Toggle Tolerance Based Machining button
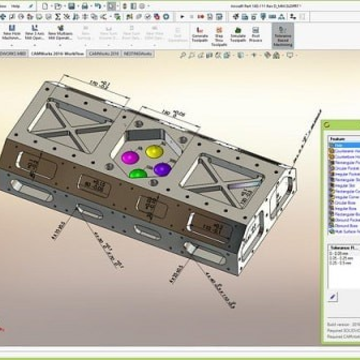The width and height of the screenshot is (360, 360). click(283, 36)
